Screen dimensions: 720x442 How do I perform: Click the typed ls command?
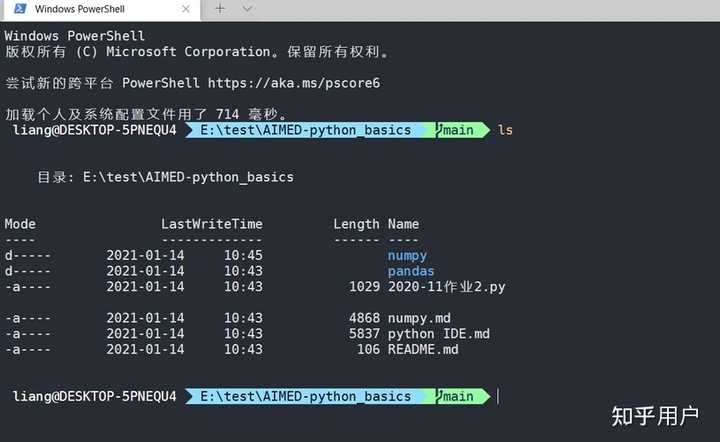505,130
